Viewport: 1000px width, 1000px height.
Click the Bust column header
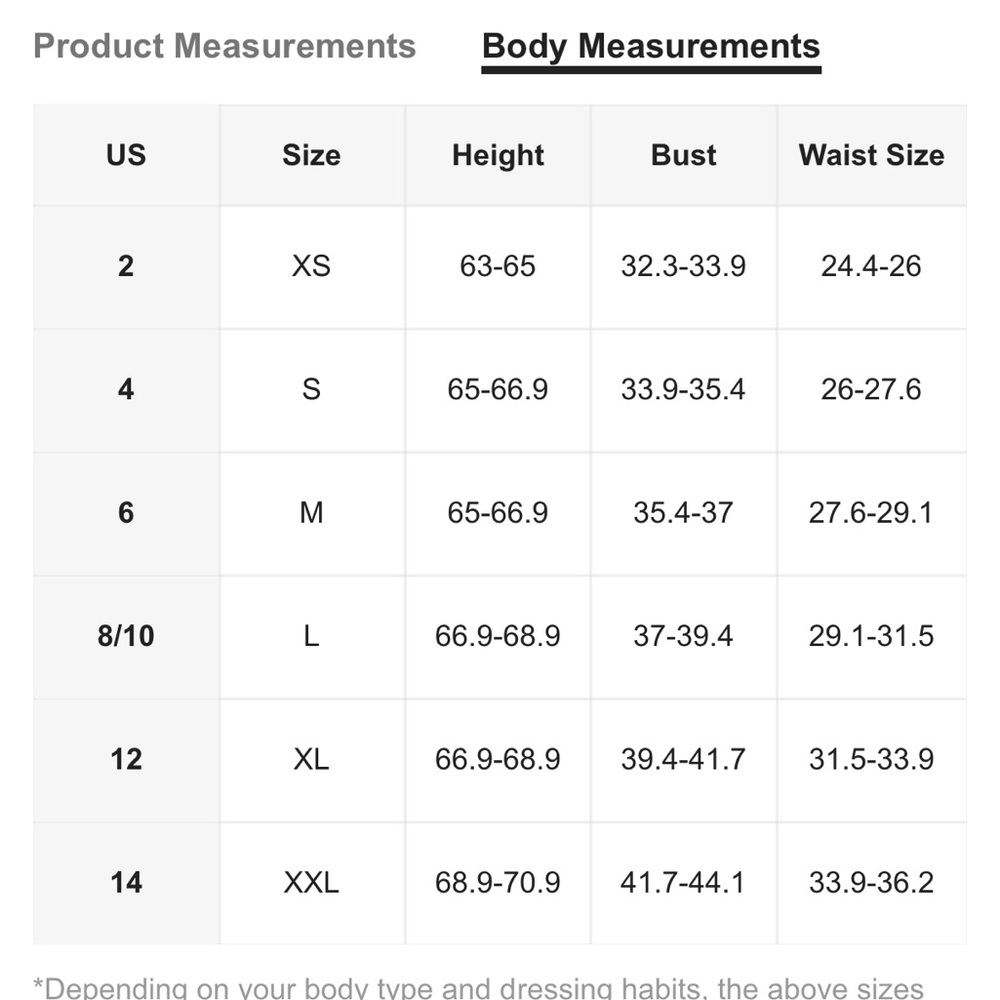pos(684,155)
